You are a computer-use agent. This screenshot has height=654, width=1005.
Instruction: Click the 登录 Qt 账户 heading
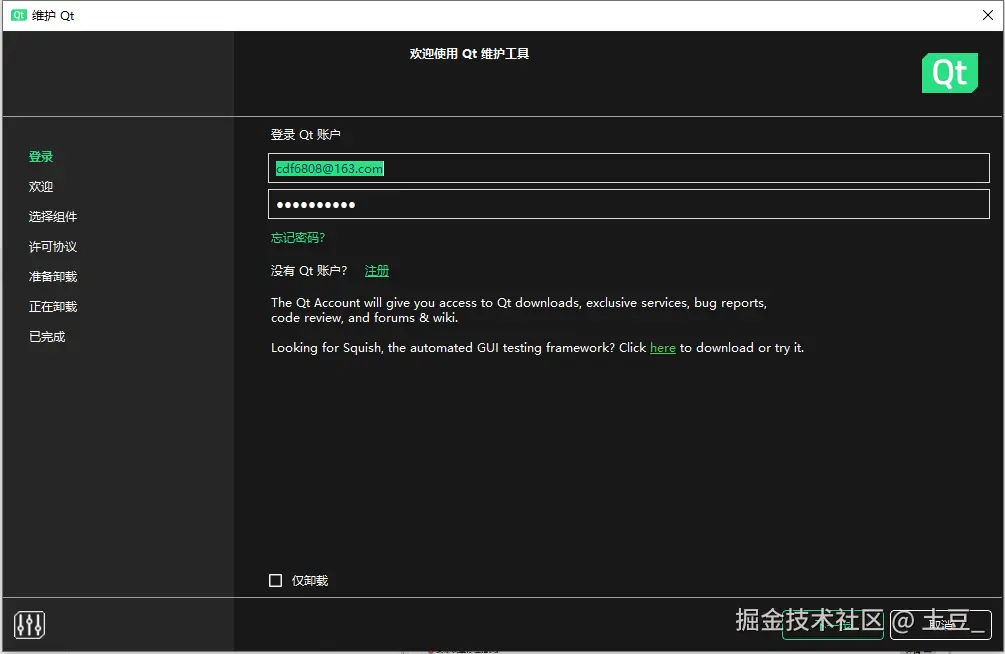point(305,134)
